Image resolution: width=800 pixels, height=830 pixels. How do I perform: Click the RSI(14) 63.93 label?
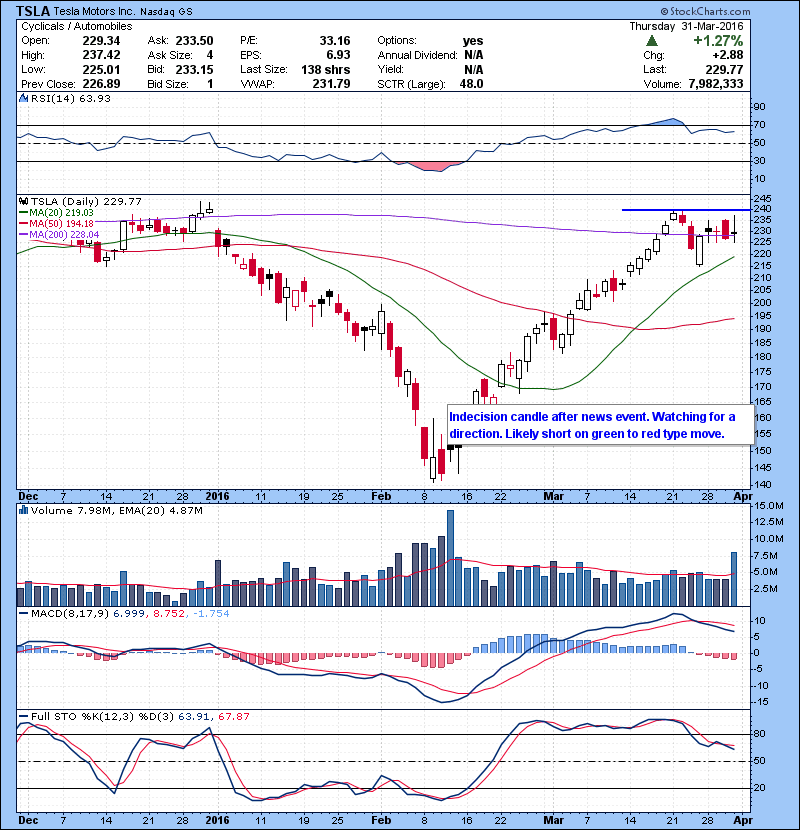(71, 98)
